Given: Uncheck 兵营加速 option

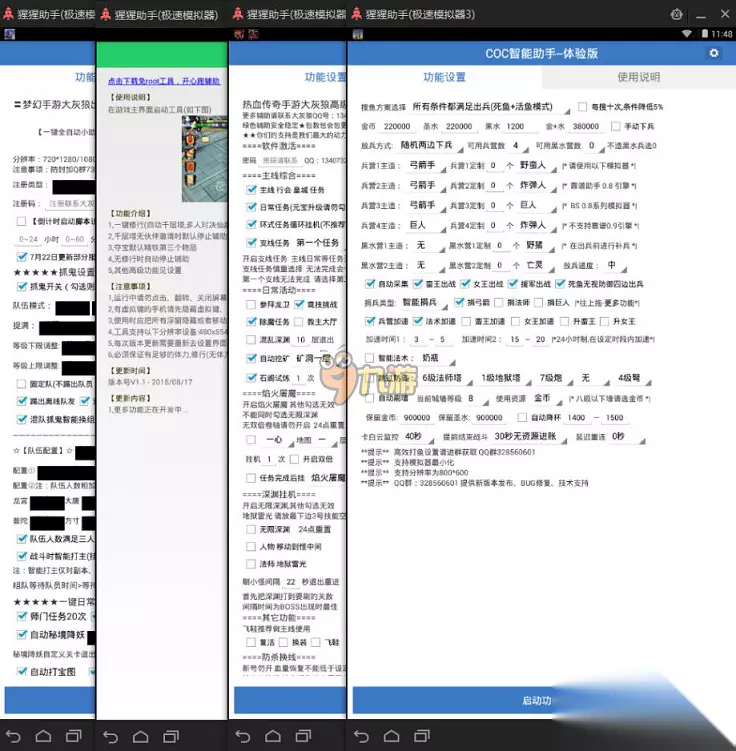Looking at the screenshot, I should (370, 321).
